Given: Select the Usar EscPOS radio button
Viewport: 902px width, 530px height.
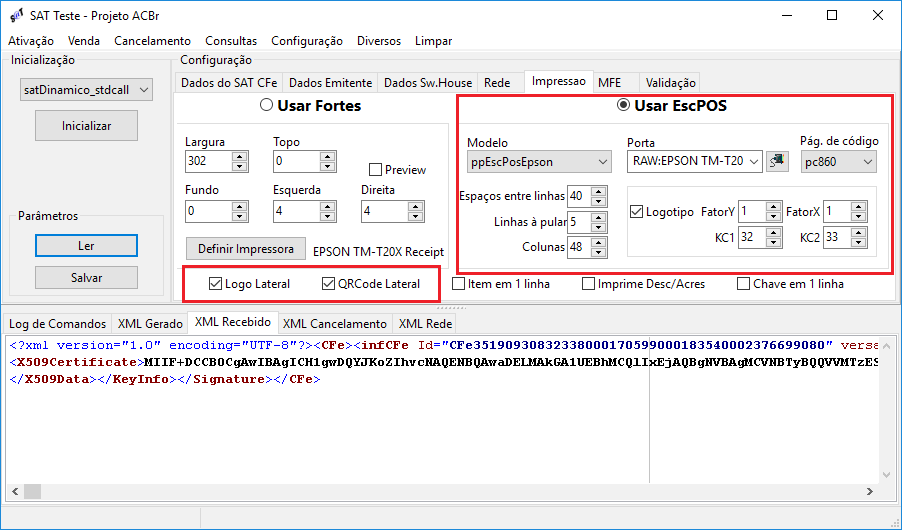Looking at the screenshot, I should point(623,105).
